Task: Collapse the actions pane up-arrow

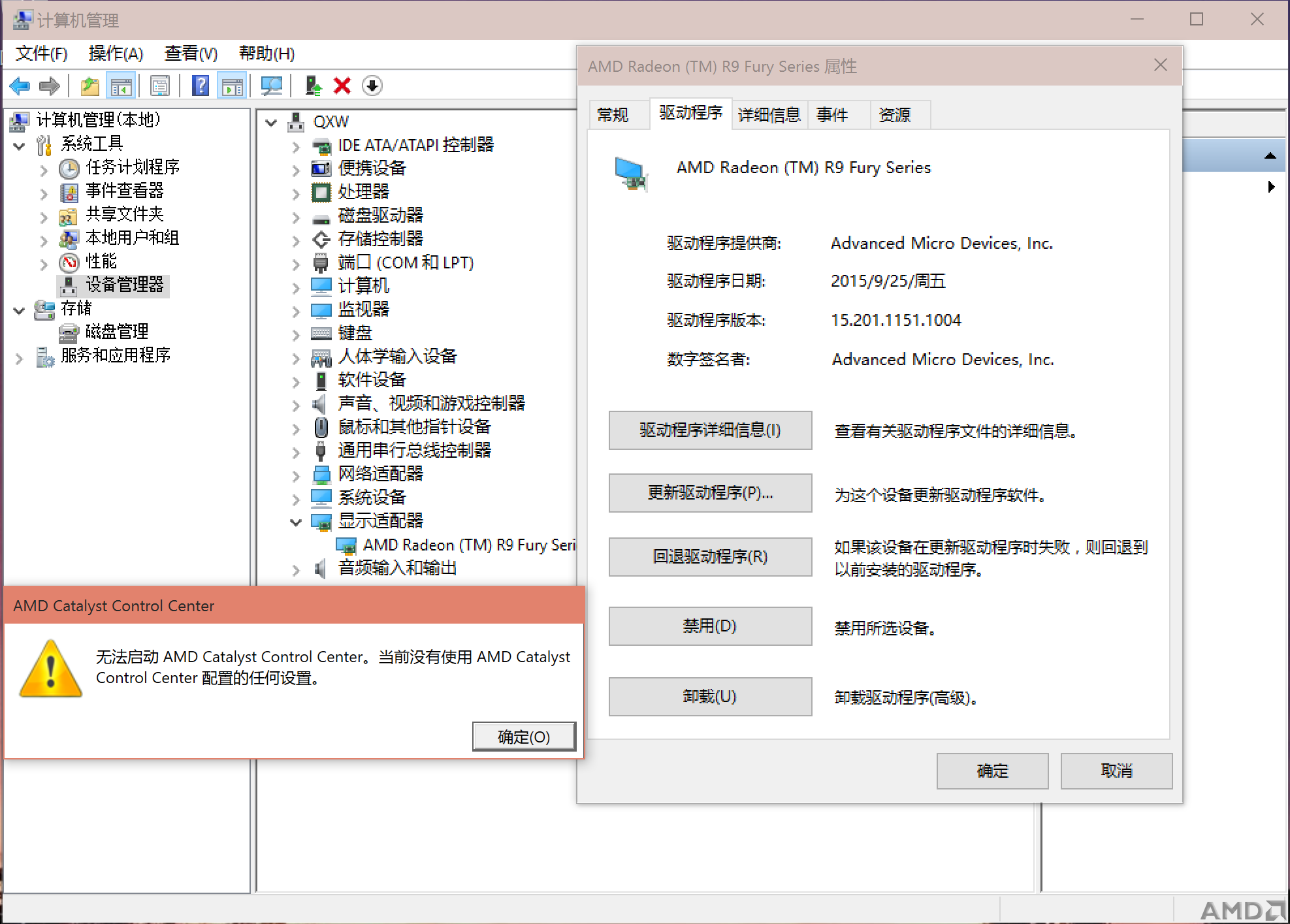Action: [x=1270, y=155]
